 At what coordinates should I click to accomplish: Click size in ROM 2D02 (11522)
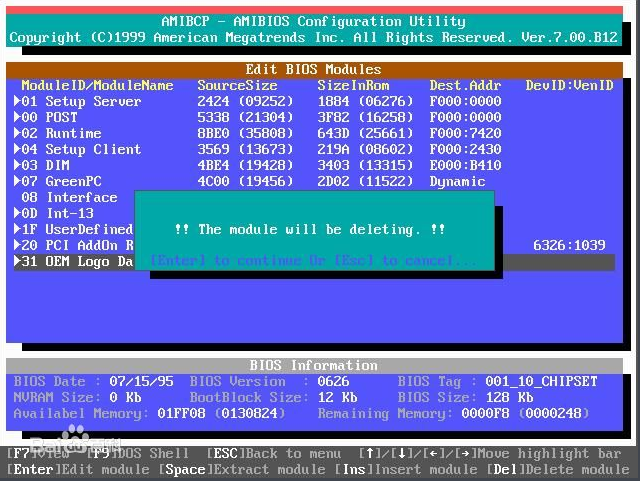365,181
